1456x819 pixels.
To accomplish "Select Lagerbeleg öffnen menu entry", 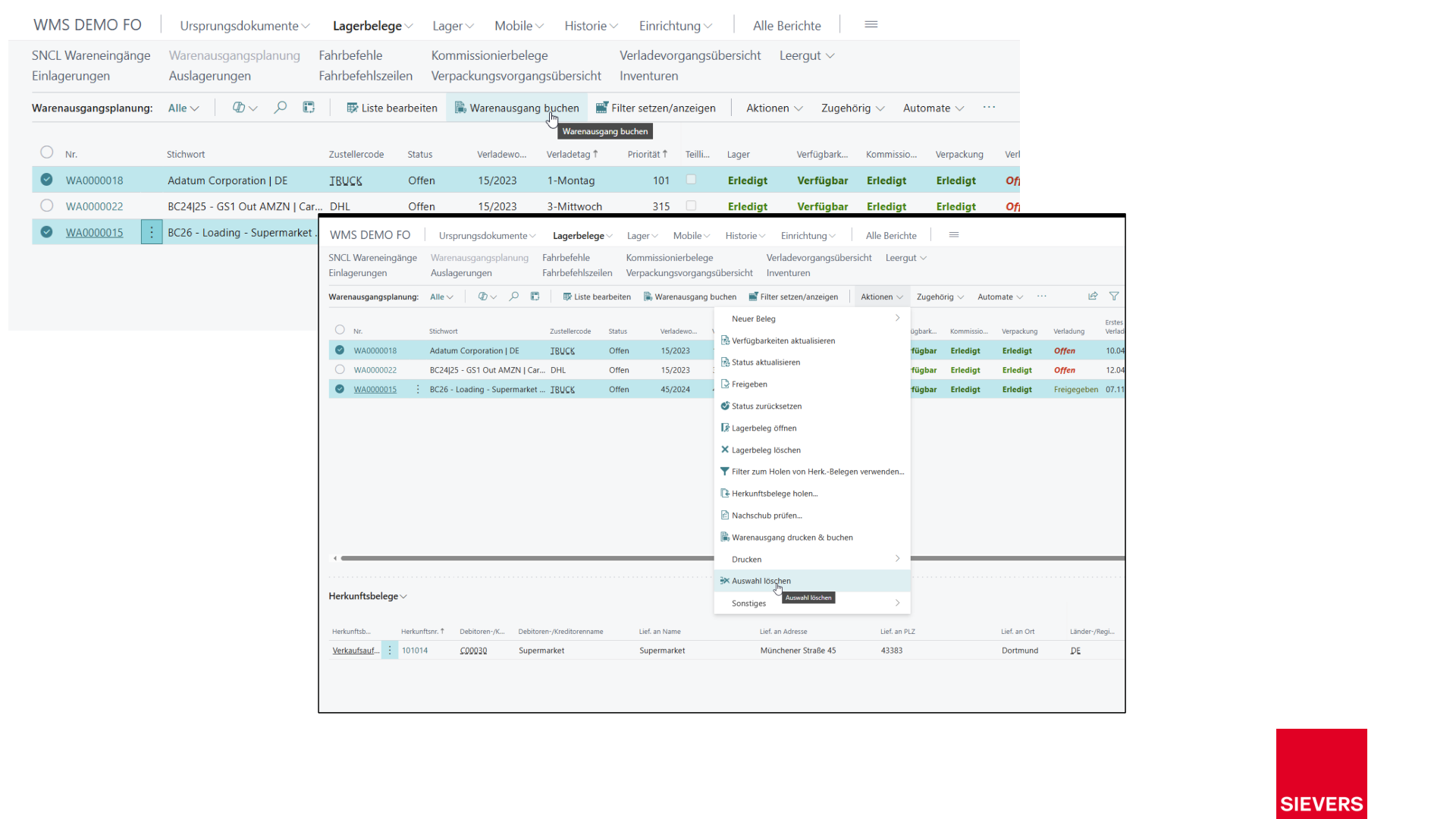I will (764, 428).
